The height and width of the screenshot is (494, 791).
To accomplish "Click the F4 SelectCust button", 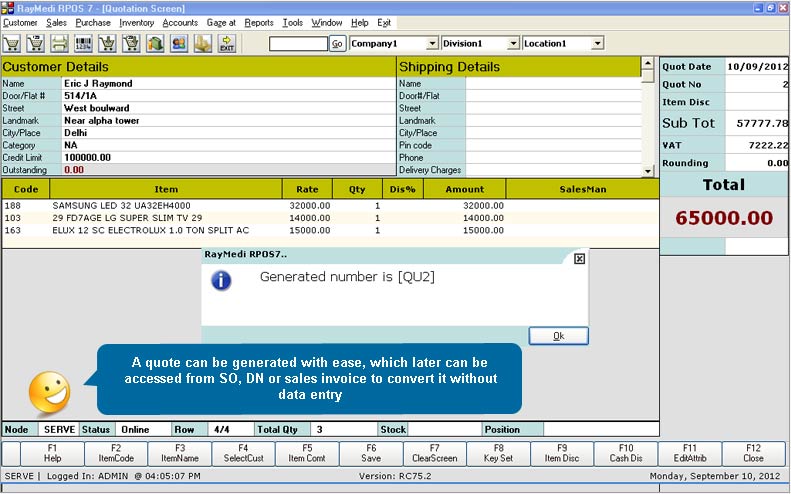I will 242,453.
